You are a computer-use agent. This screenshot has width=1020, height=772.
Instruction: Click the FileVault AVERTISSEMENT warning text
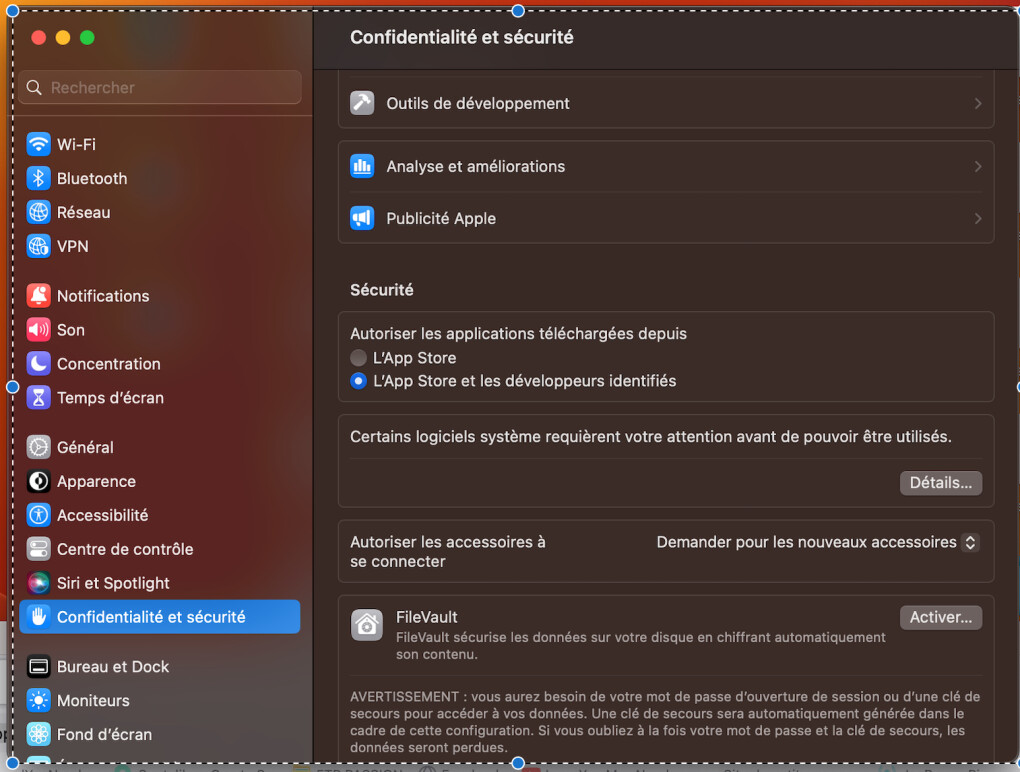tap(665, 722)
